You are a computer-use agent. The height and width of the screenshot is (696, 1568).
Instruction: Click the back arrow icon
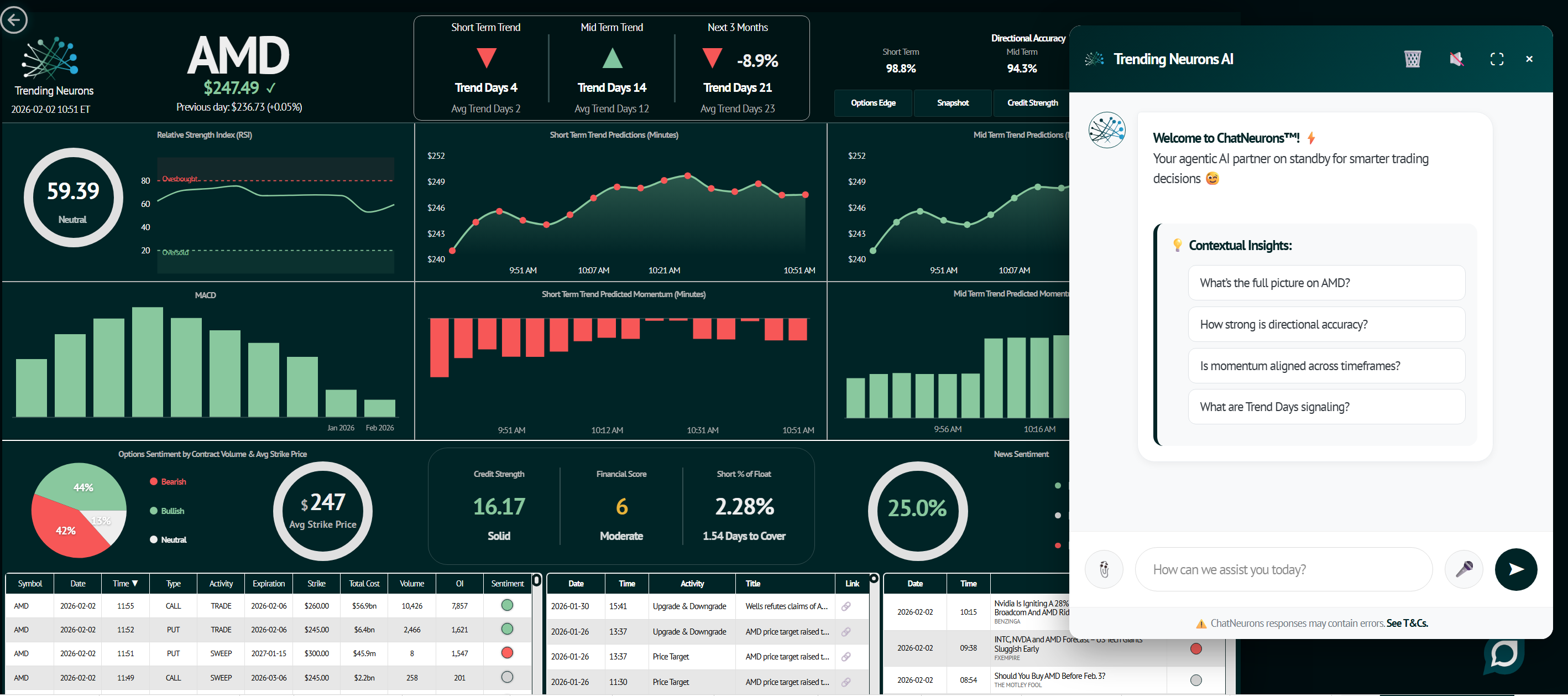pyautogui.click(x=14, y=20)
